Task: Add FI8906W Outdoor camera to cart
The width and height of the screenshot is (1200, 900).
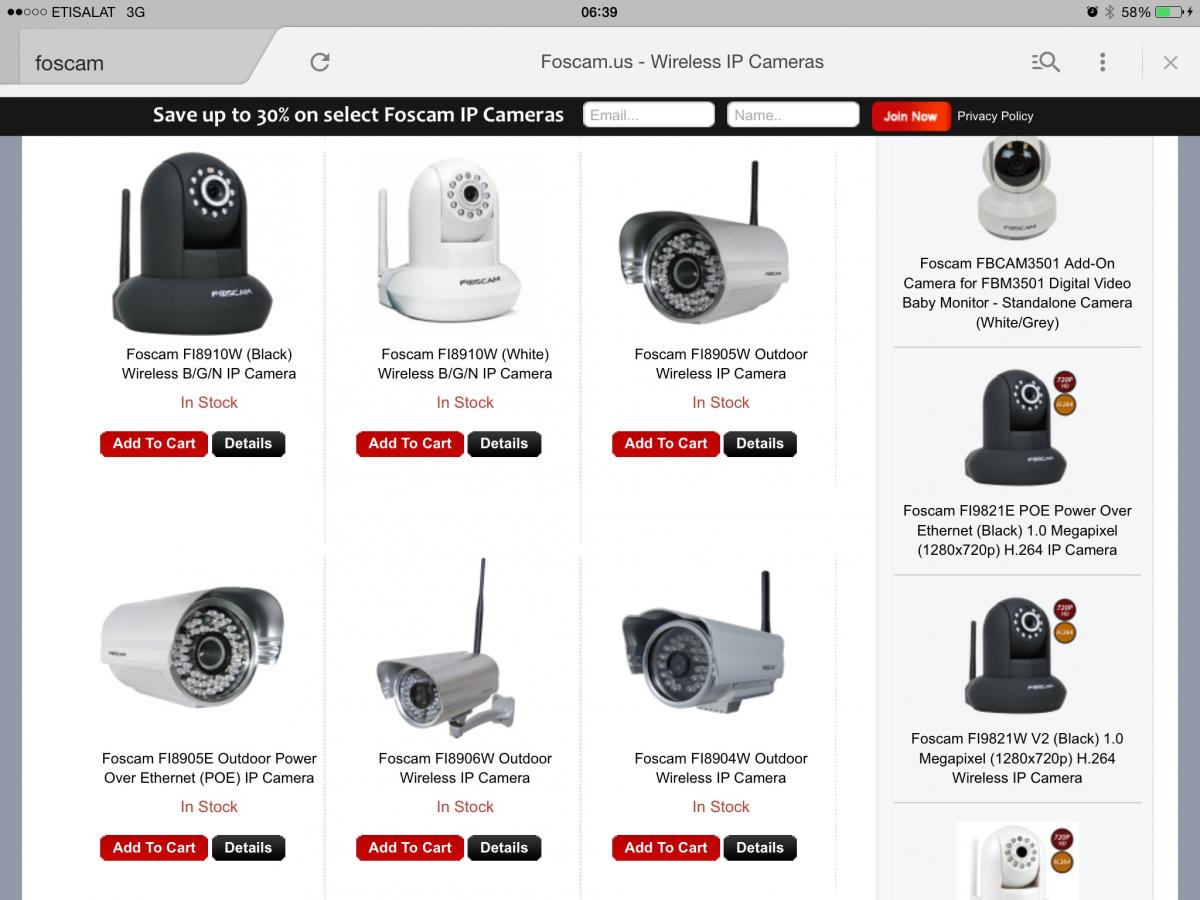Action: [410, 848]
